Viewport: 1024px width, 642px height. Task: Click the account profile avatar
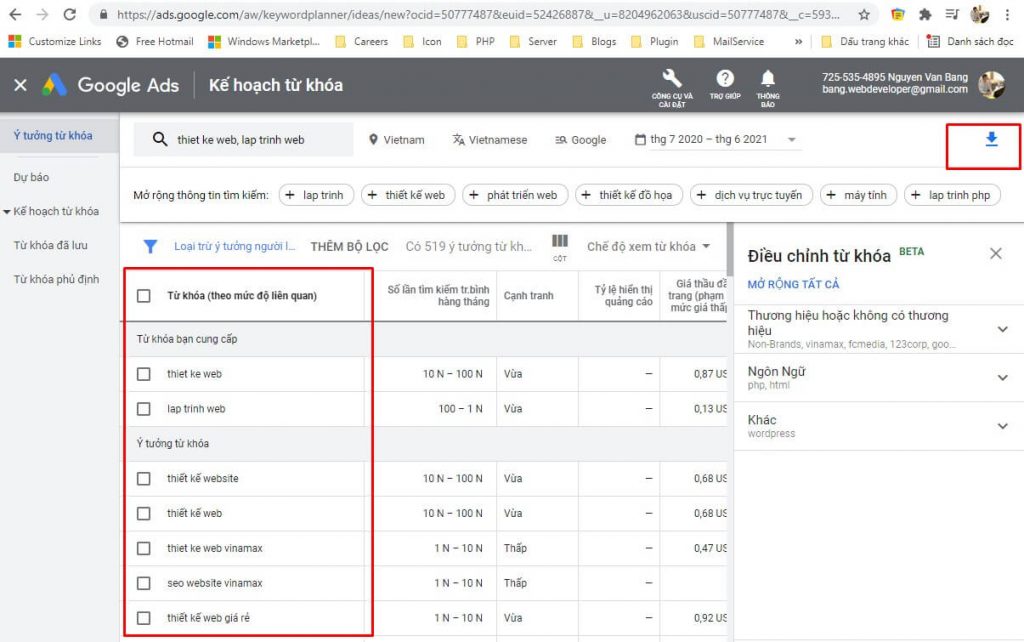point(992,85)
